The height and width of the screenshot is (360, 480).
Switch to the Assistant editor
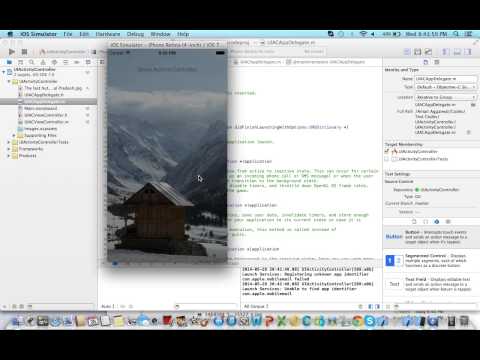point(418,52)
